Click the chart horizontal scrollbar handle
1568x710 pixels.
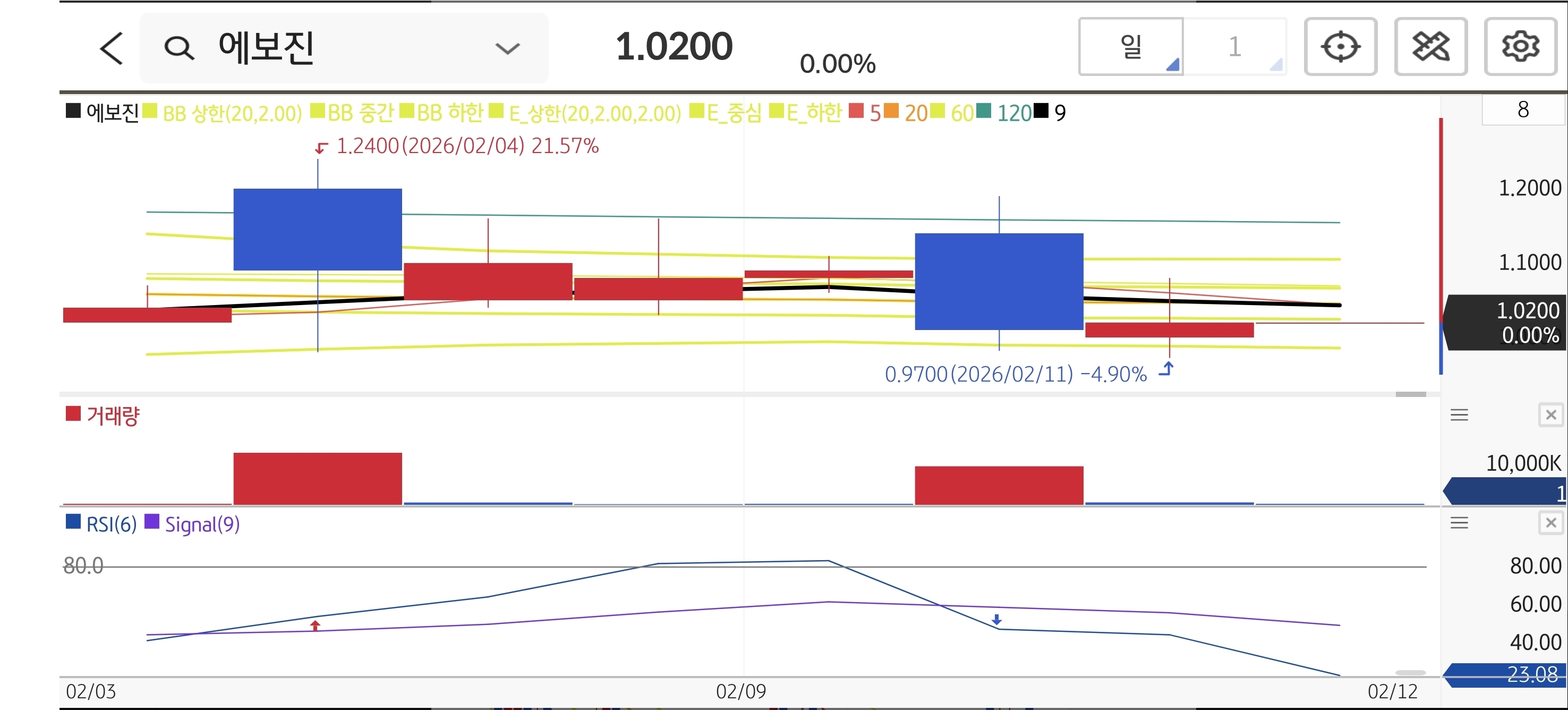(x=1410, y=394)
